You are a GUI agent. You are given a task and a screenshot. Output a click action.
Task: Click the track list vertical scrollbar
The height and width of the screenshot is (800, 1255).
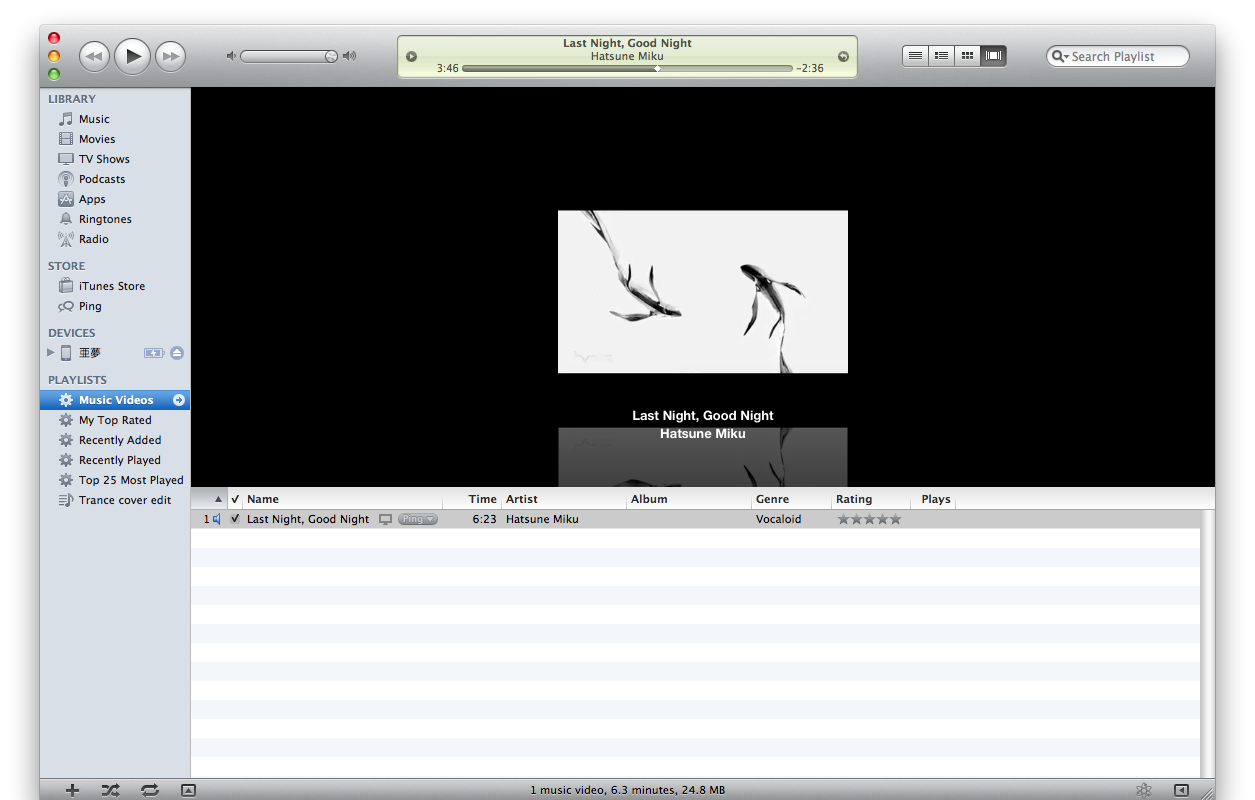tap(1208, 643)
